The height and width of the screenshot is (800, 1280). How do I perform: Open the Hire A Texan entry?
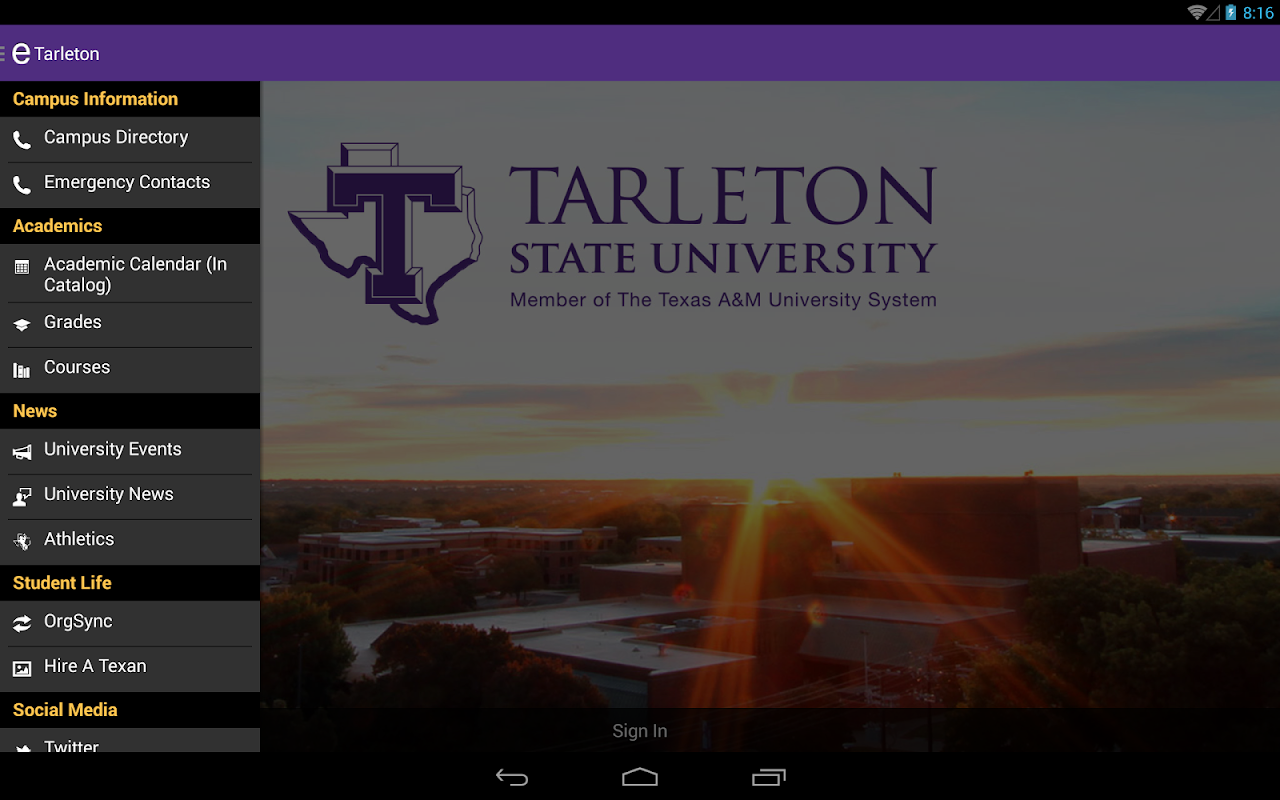(130, 669)
